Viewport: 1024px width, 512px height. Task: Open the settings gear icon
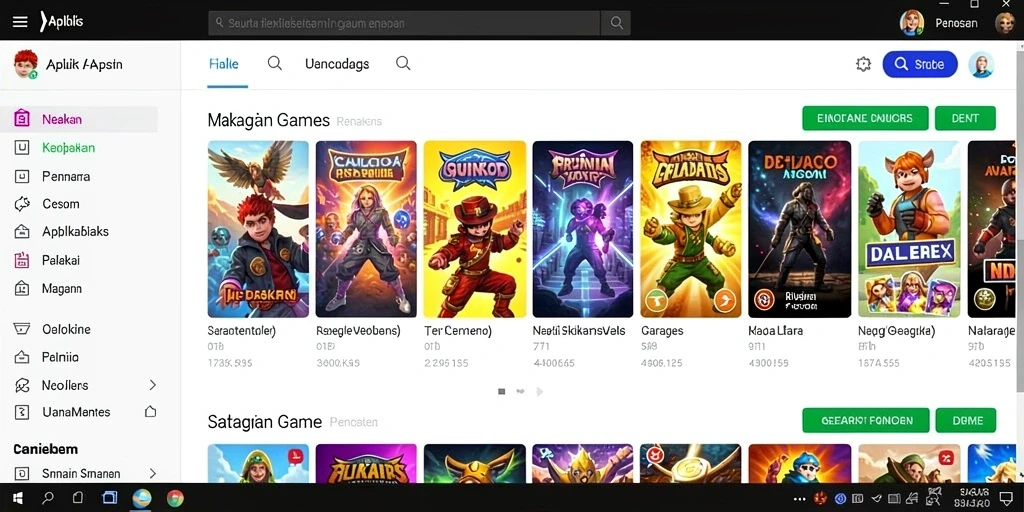(863, 64)
